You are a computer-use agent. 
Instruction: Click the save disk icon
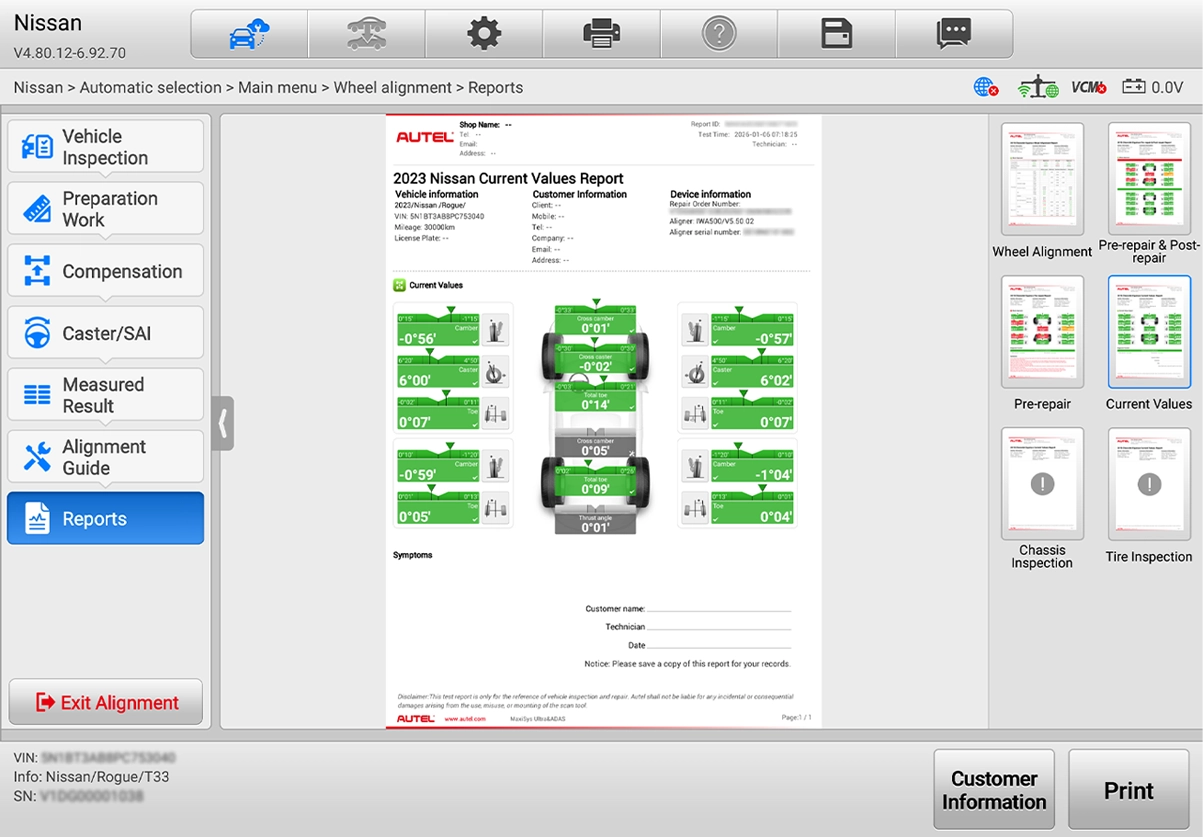pos(836,35)
